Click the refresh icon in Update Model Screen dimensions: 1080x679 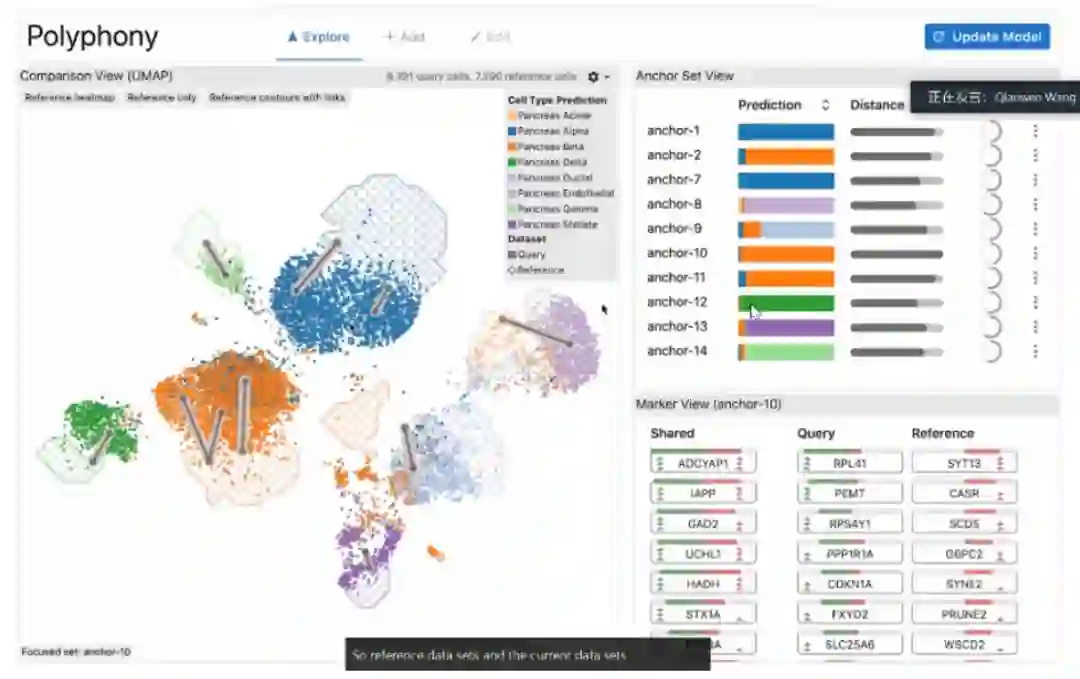point(938,37)
